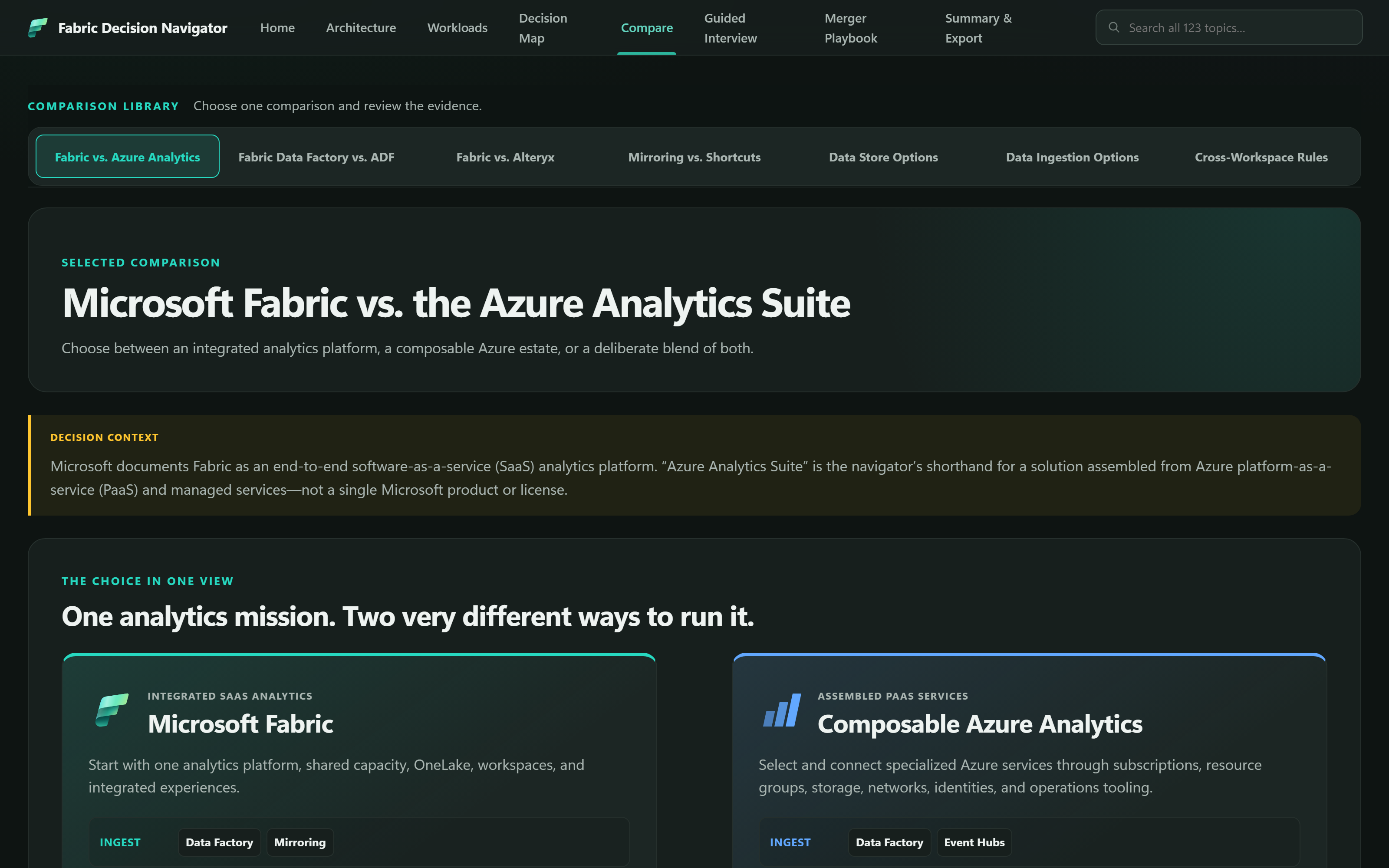
Task: Open the Merger Playbook page
Action: [x=851, y=28]
